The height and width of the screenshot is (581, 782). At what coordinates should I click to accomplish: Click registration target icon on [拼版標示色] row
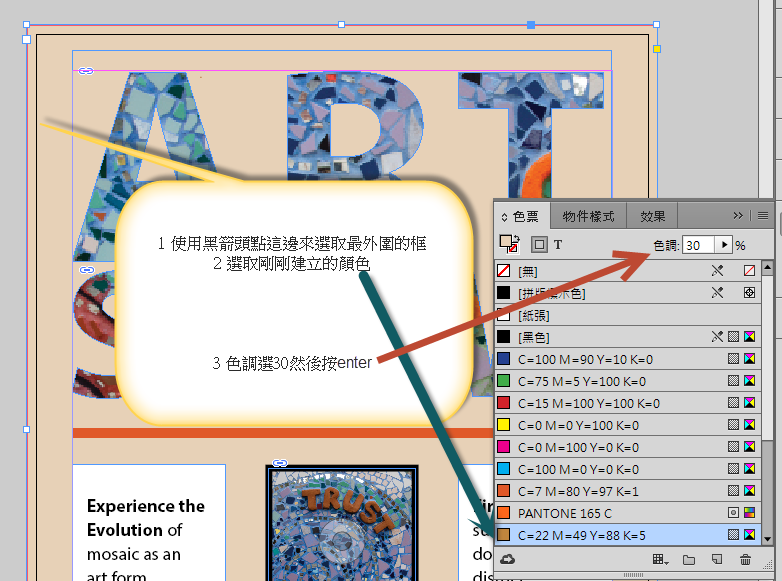[749, 292]
